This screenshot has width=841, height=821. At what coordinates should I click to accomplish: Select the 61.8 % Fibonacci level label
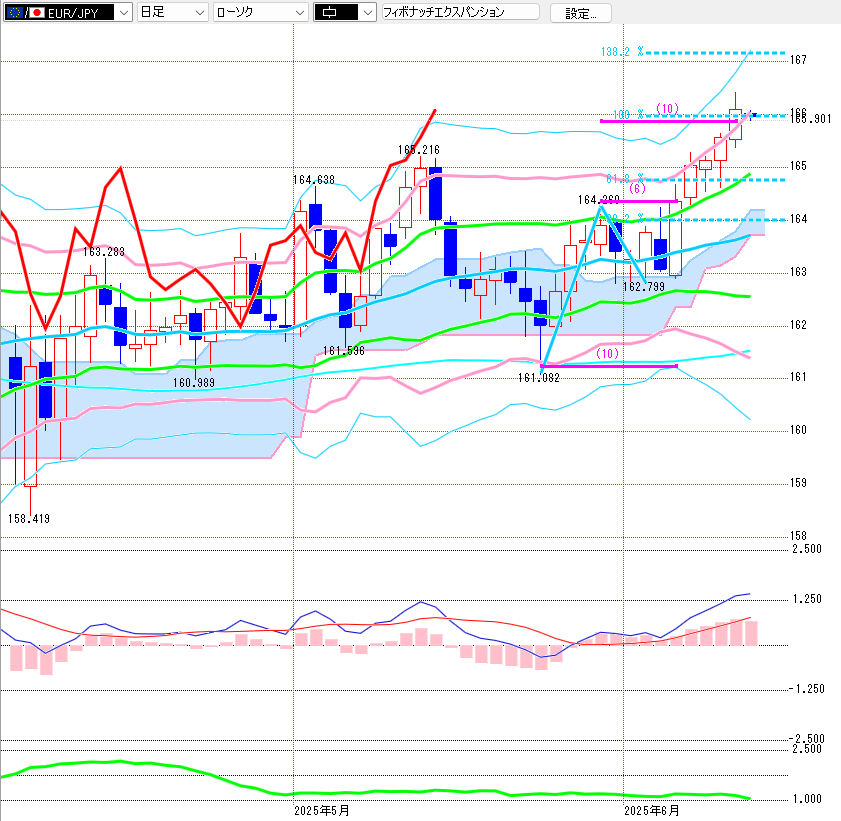pyautogui.click(x=625, y=179)
